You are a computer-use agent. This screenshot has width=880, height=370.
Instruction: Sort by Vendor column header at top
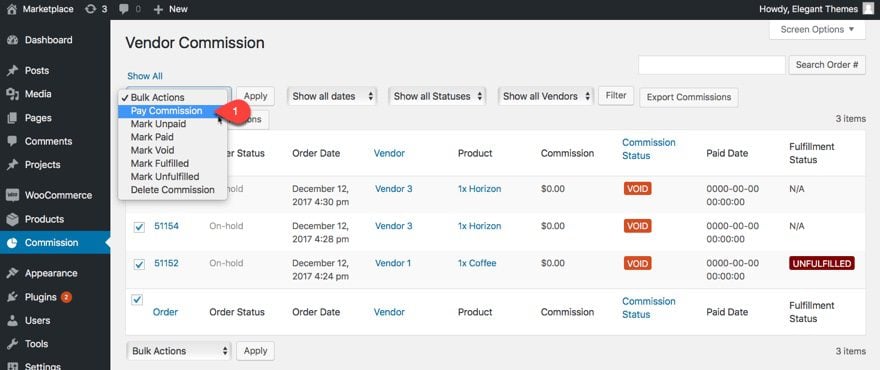click(389, 153)
